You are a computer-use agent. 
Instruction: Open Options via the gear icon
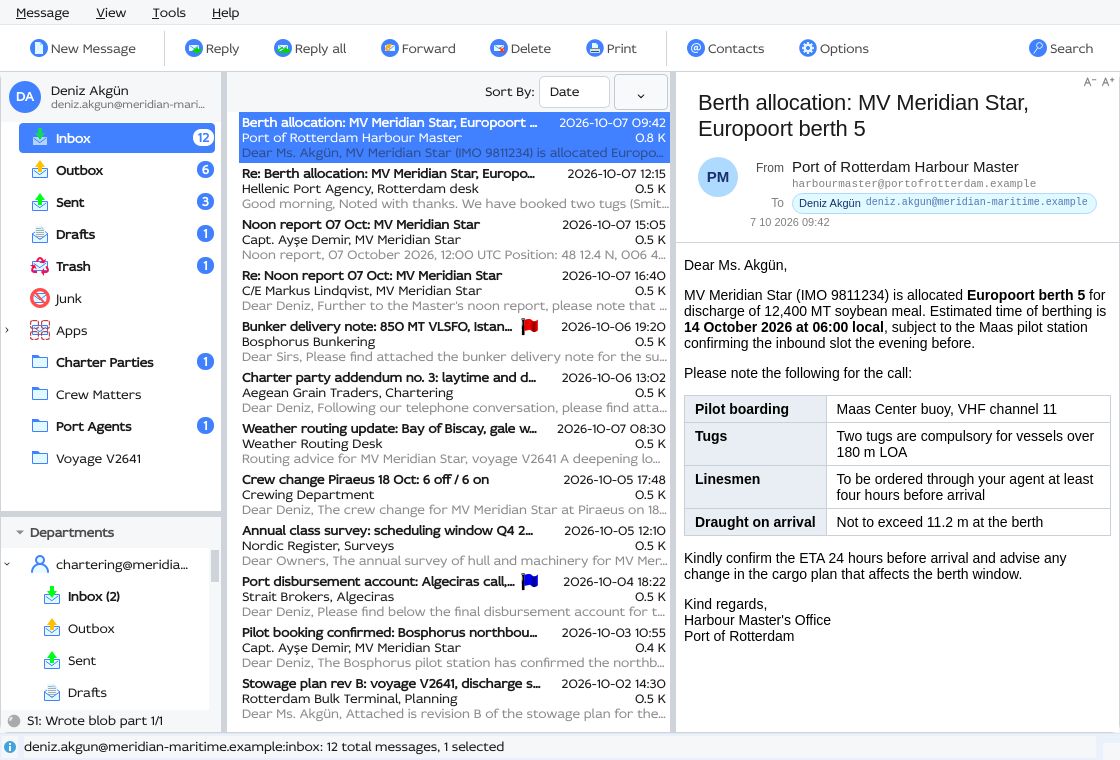808,48
